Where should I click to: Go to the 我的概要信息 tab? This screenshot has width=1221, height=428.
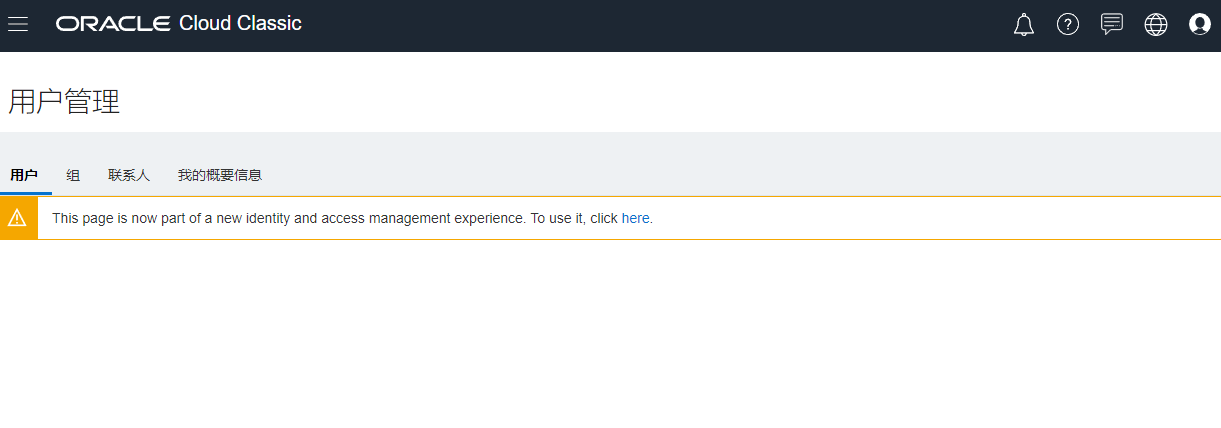click(x=220, y=175)
